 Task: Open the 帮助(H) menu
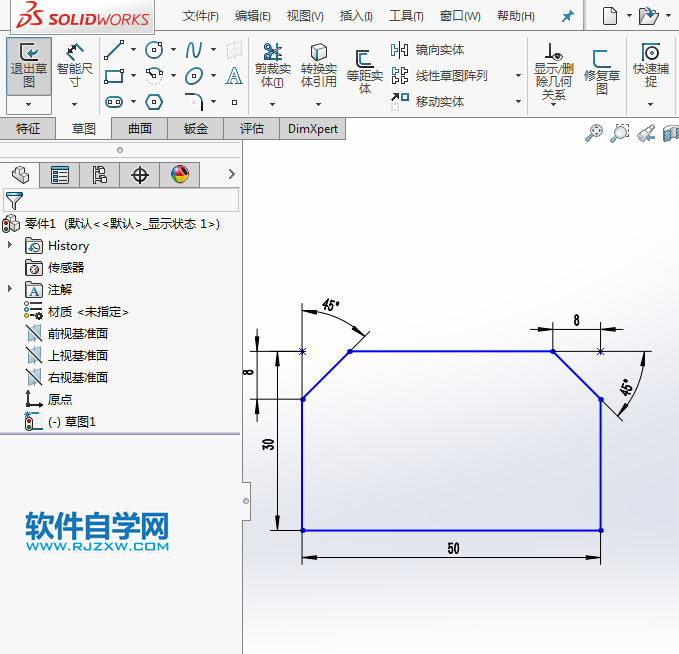coord(516,16)
